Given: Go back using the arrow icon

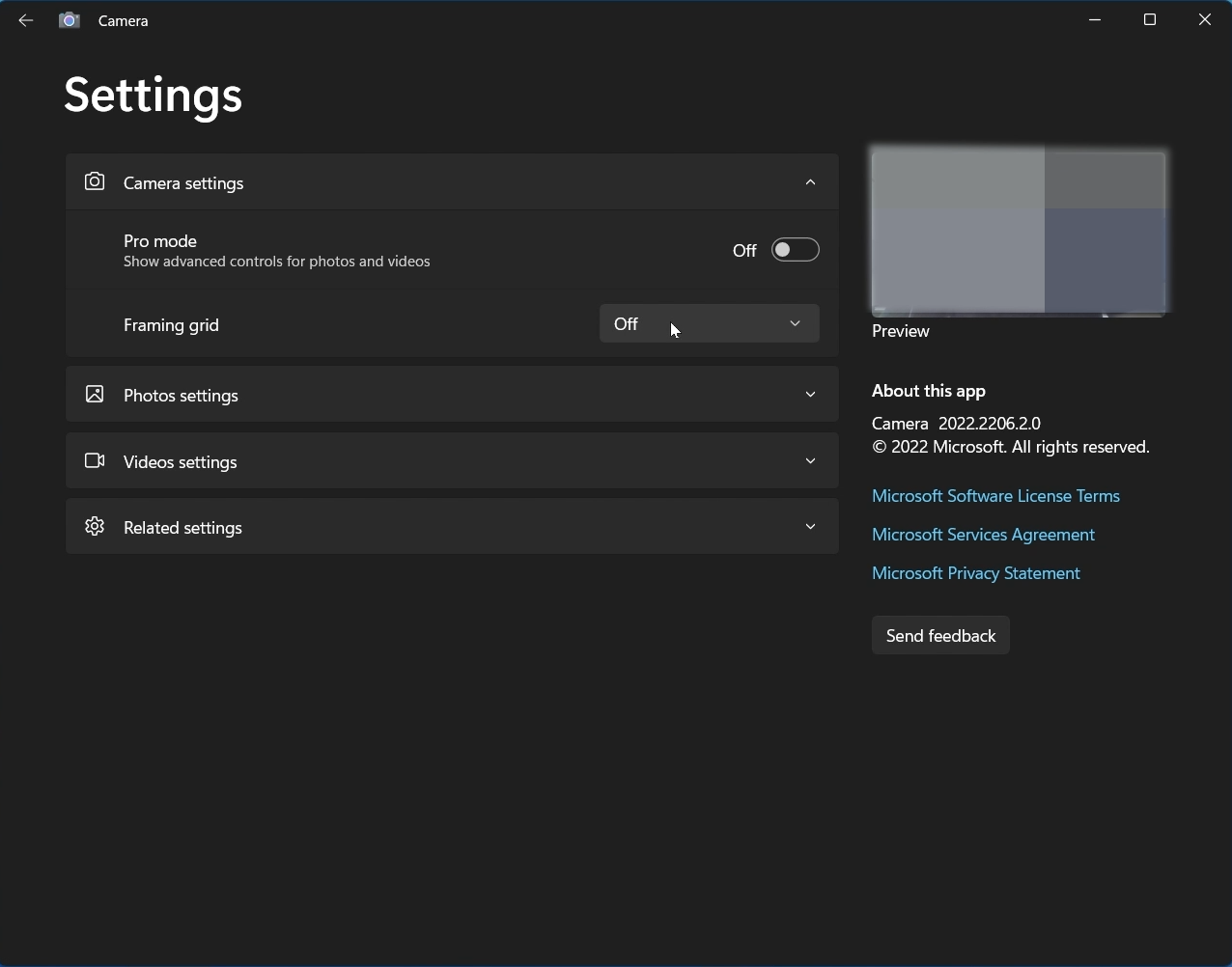Looking at the screenshot, I should 26,20.
